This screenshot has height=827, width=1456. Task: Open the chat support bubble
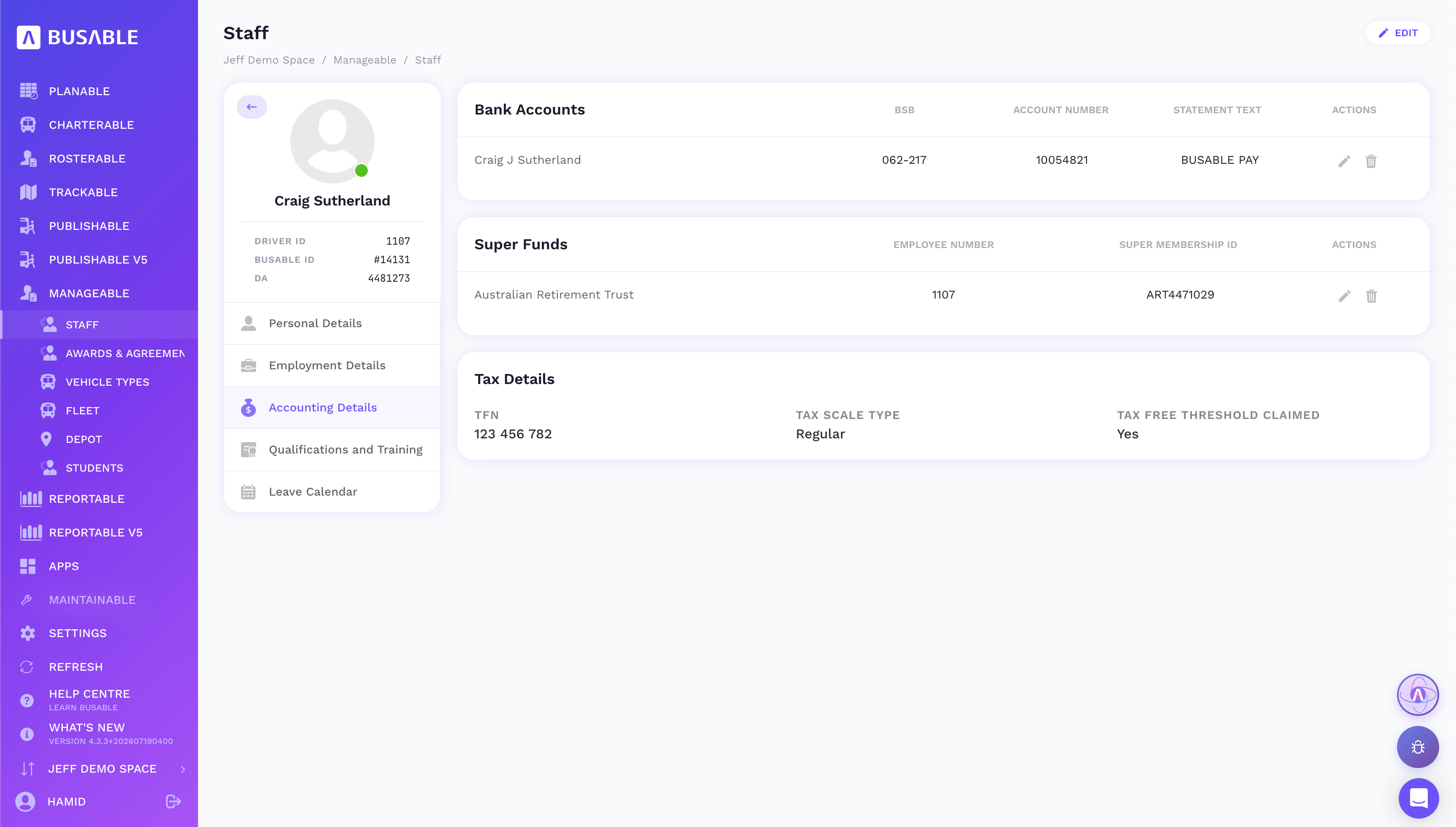pos(1419,798)
